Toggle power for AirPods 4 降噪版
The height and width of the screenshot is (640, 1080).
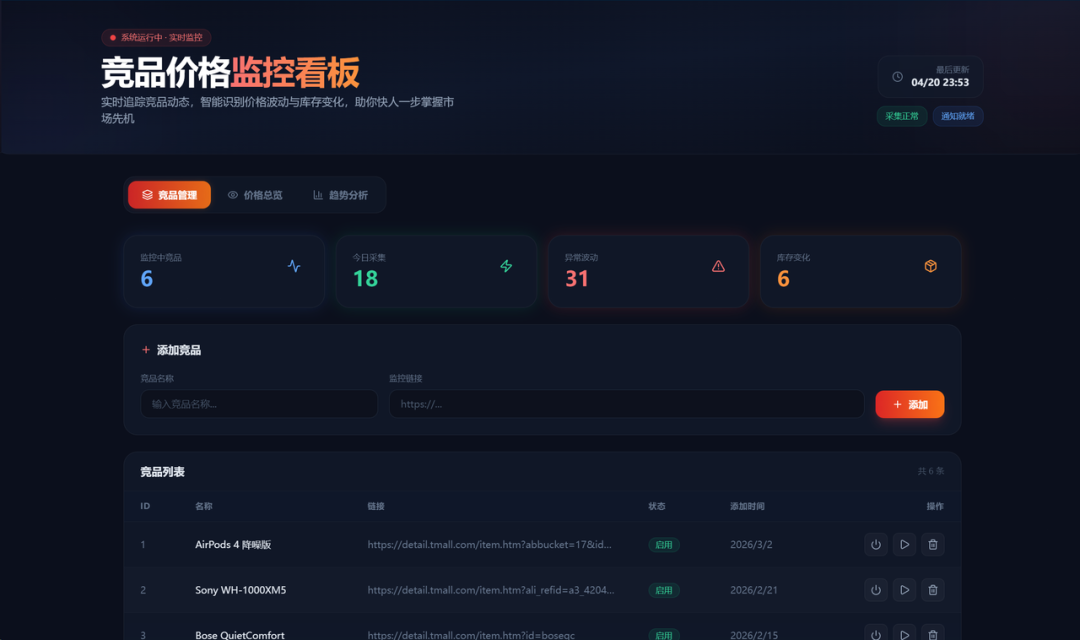(876, 545)
